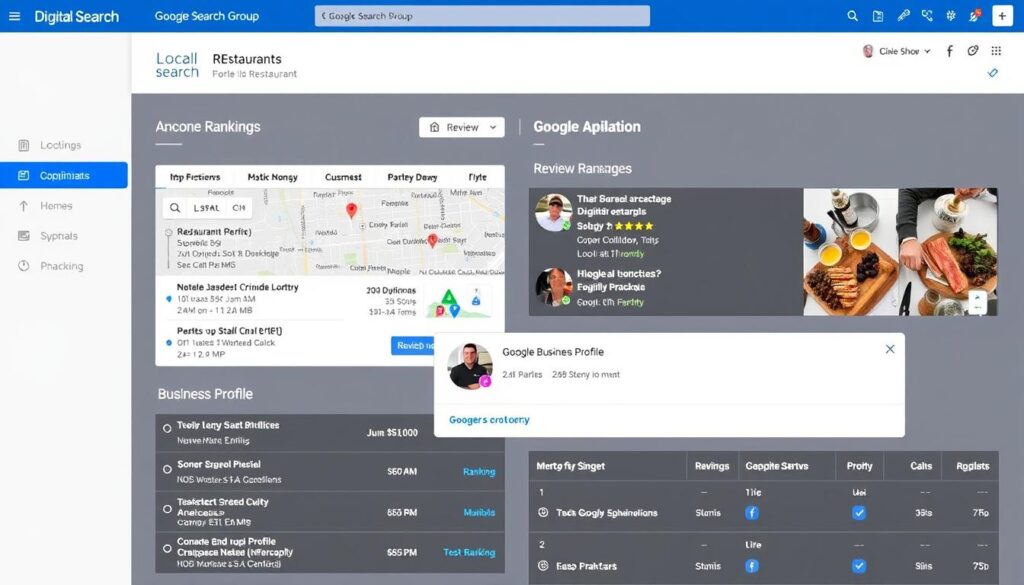Switch to the Cusmest tab
1024x585 pixels.
(x=343, y=177)
